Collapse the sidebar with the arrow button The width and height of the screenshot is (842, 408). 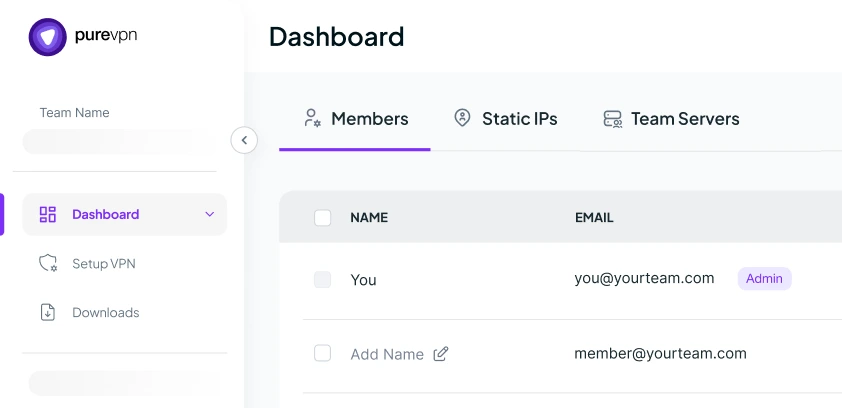click(244, 140)
